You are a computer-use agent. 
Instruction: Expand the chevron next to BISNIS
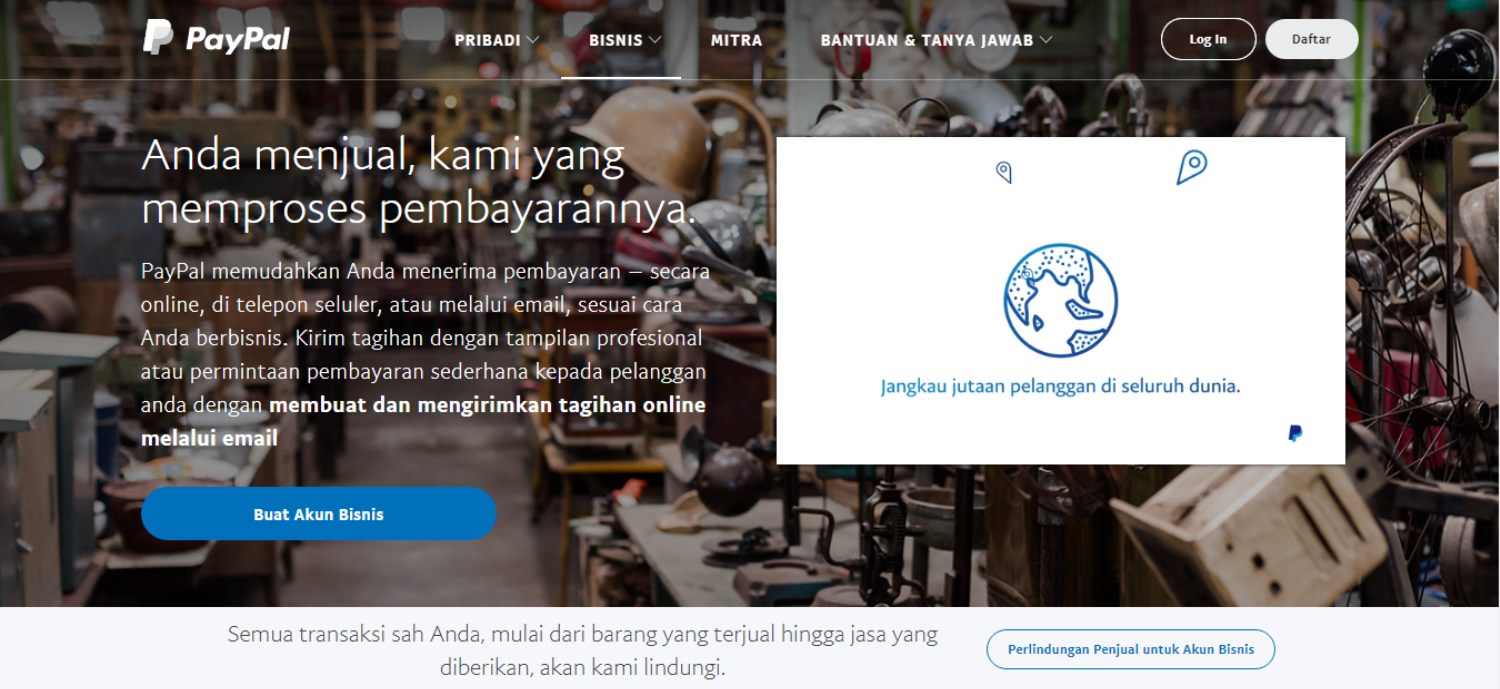pyautogui.click(x=655, y=40)
